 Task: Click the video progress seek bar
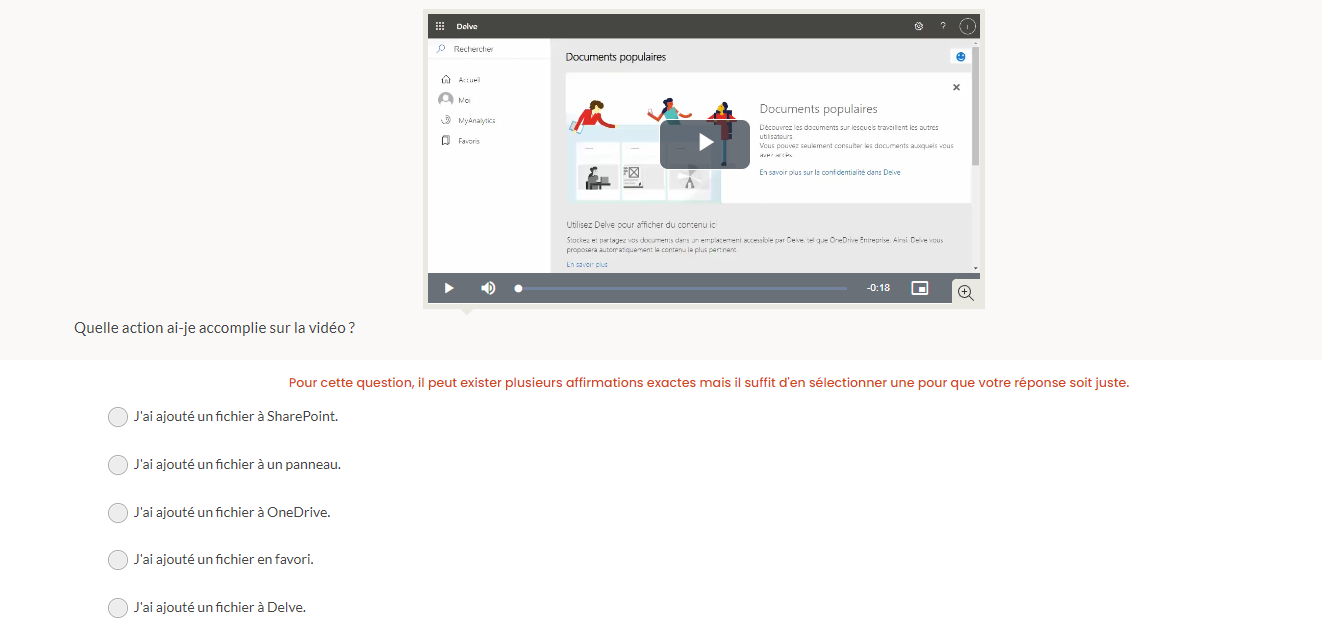click(682, 288)
